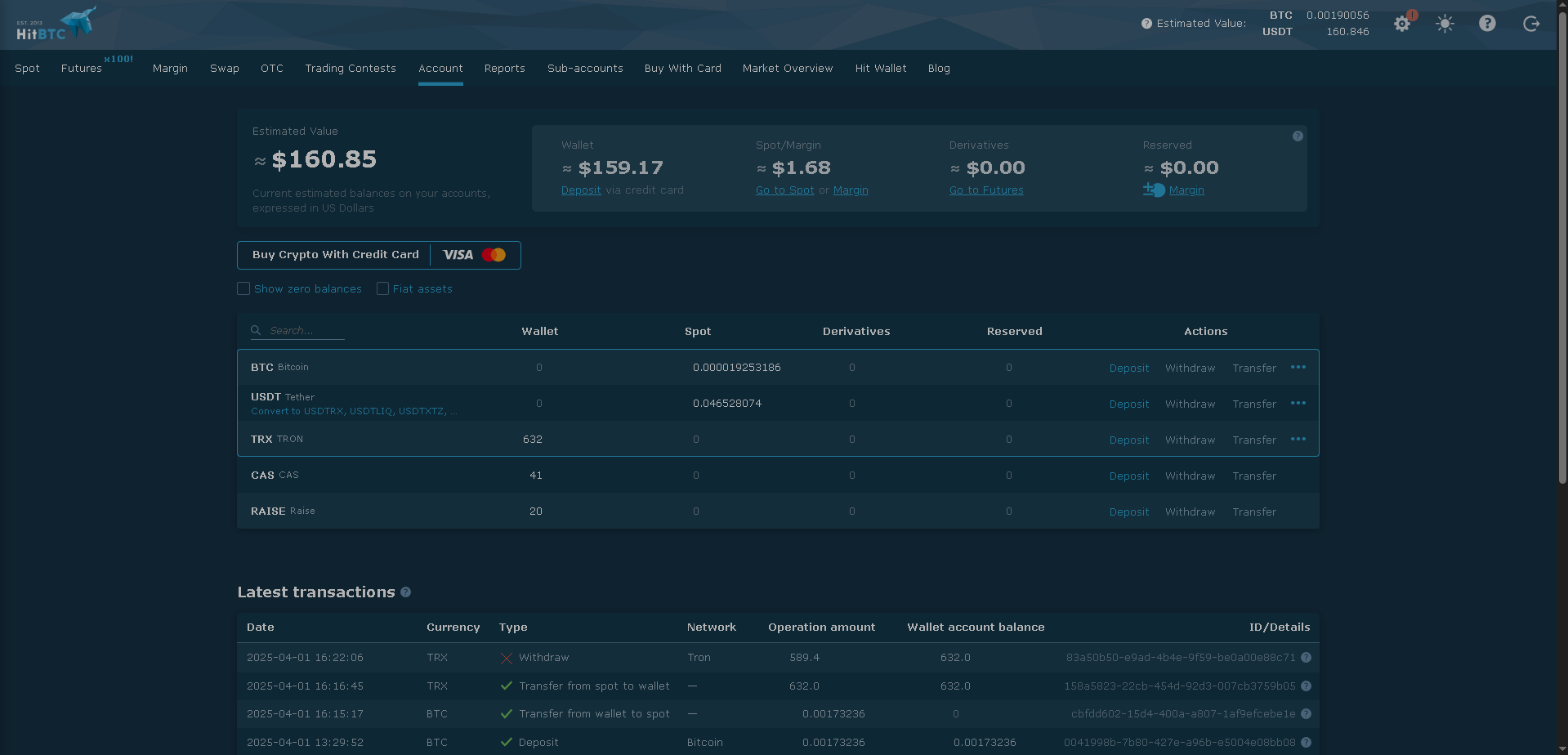This screenshot has height=755, width=1568.
Task: Open details icon for BTC Deposit transaction
Action: tap(1306, 743)
